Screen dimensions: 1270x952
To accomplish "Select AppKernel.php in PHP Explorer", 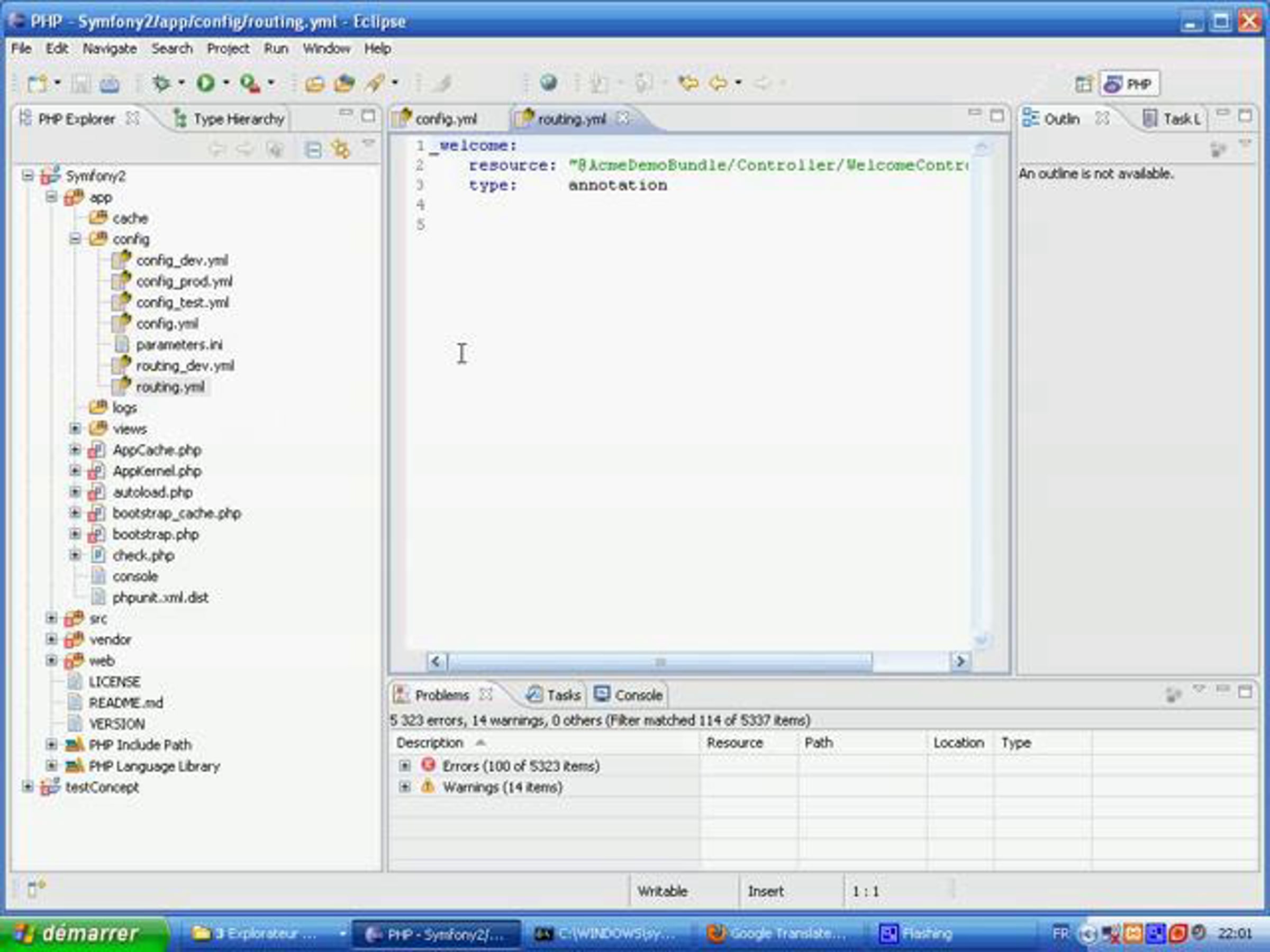I will point(157,471).
